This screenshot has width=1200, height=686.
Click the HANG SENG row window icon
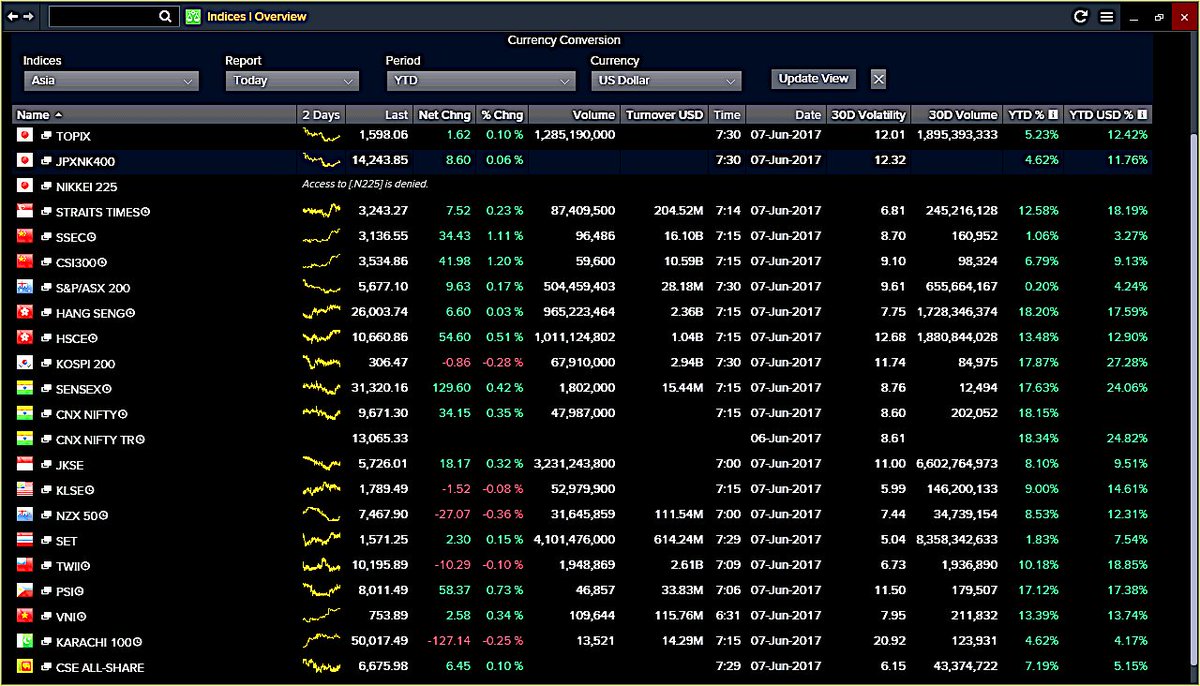coord(46,313)
